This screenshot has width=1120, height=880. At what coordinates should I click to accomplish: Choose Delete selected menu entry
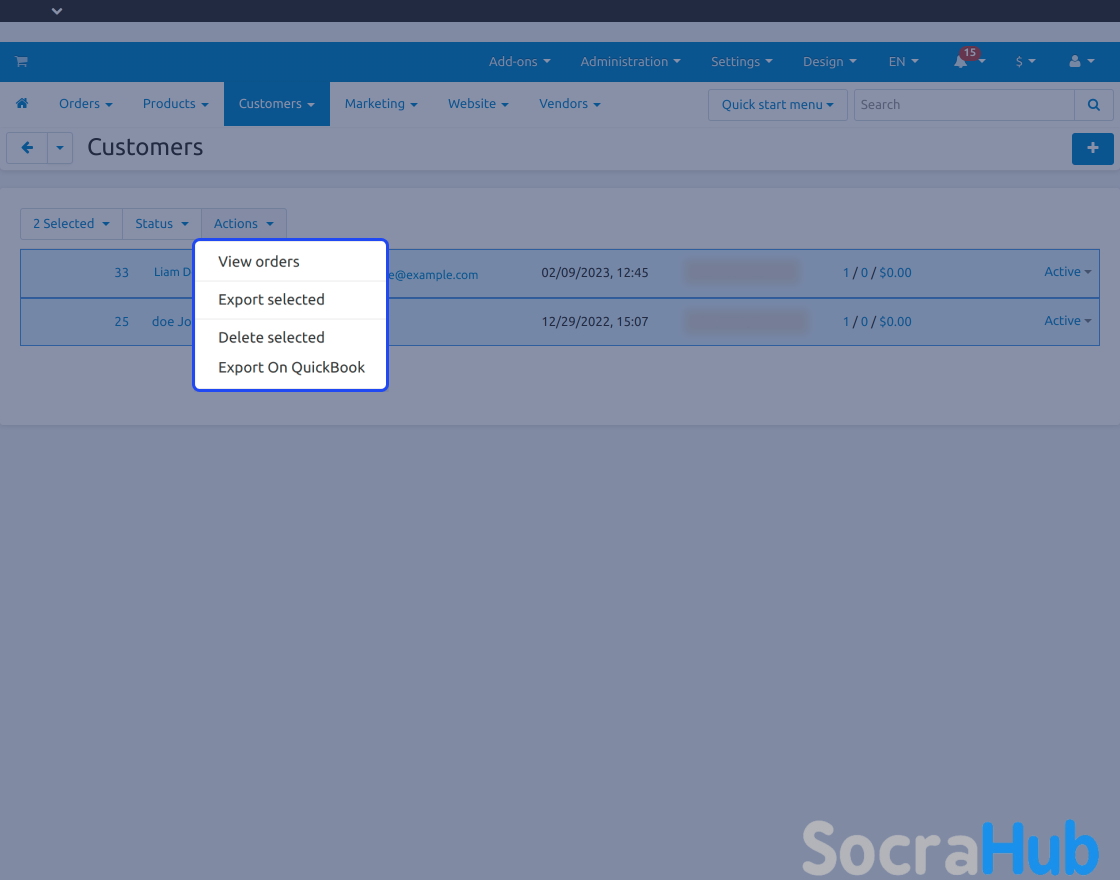click(x=271, y=338)
